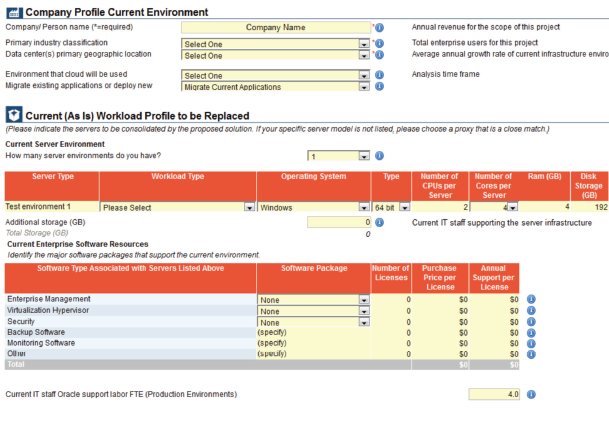609x421 pixels.
Task: Open Enterprise Management software package dropdown
Action: pos(313,299)
